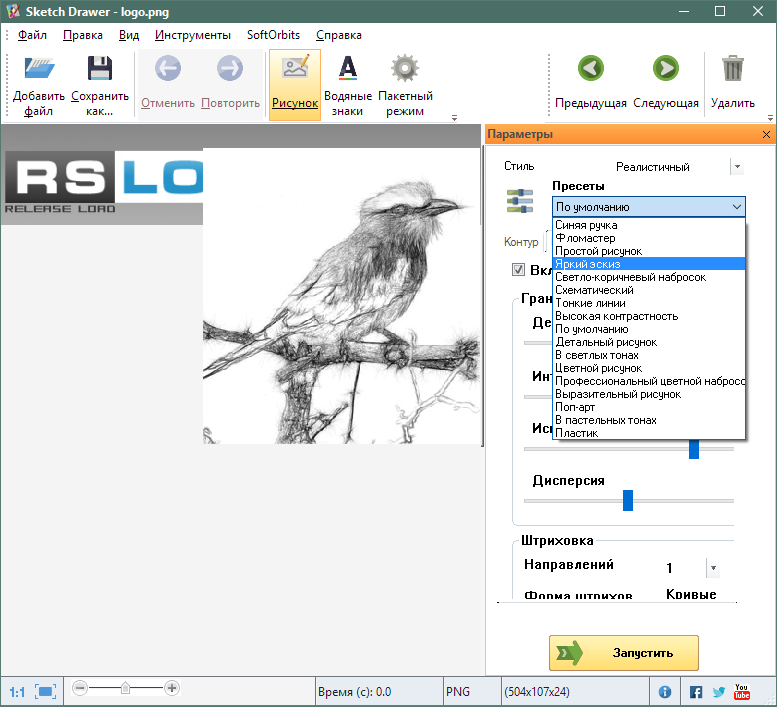The image size is (777, 707).
Task: Open the YouTube icon in status bar
Action: pos(742,692)
